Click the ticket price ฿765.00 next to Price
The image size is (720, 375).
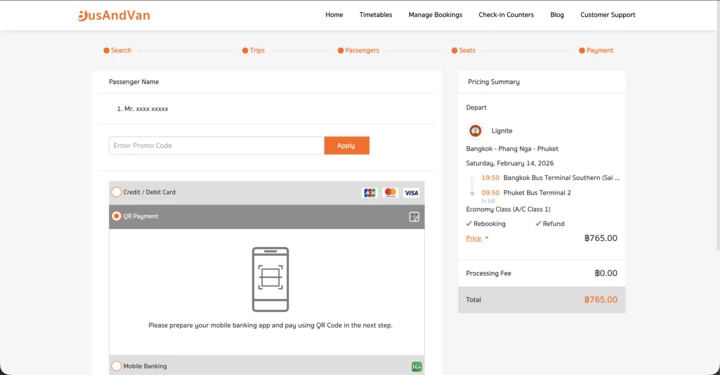pyautogui.click(x=601, y=238)
